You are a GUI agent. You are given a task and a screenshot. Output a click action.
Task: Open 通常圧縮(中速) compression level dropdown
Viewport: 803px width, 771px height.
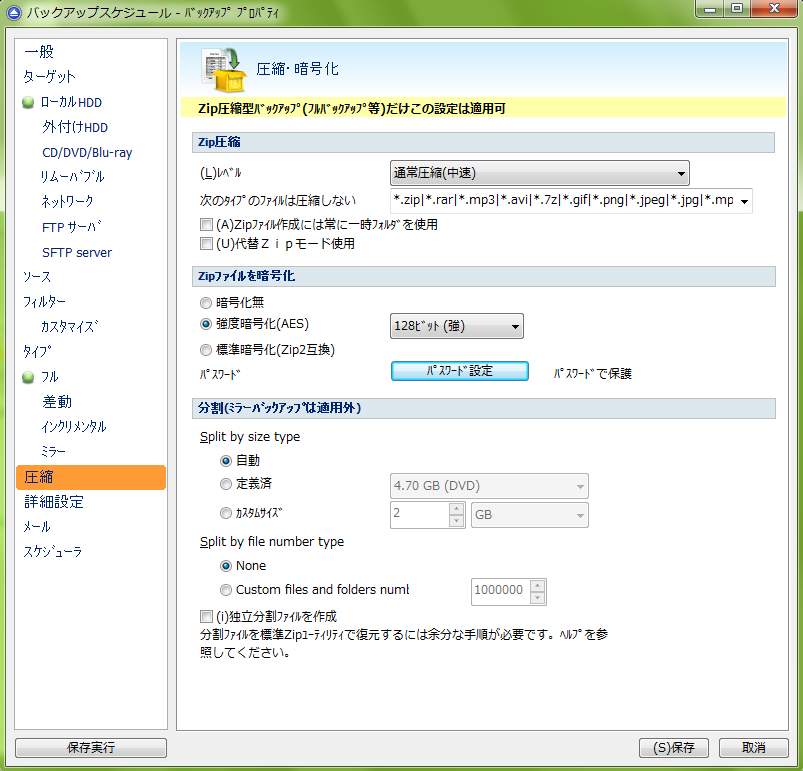coord(538,173)
